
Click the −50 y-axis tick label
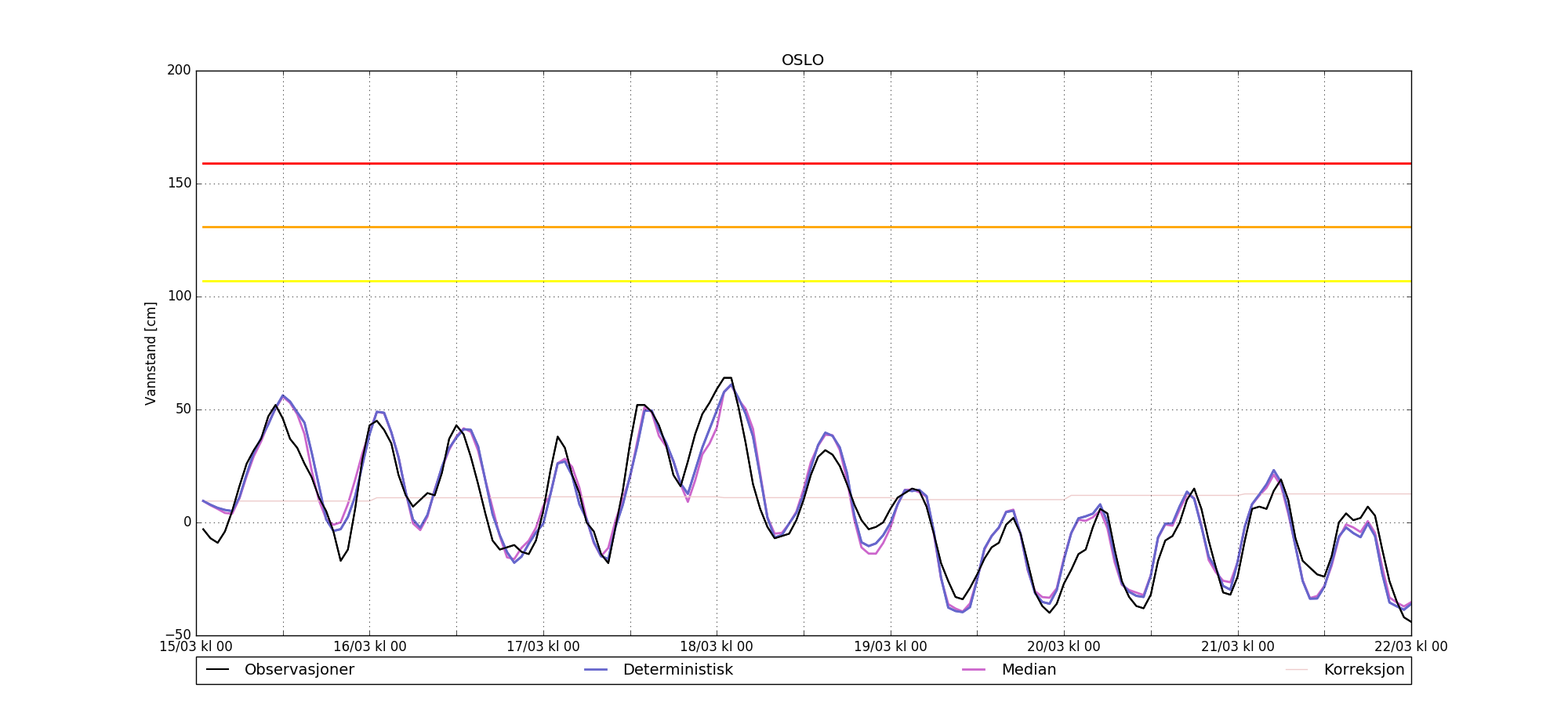pyautogui.click(x=179, y=635)
